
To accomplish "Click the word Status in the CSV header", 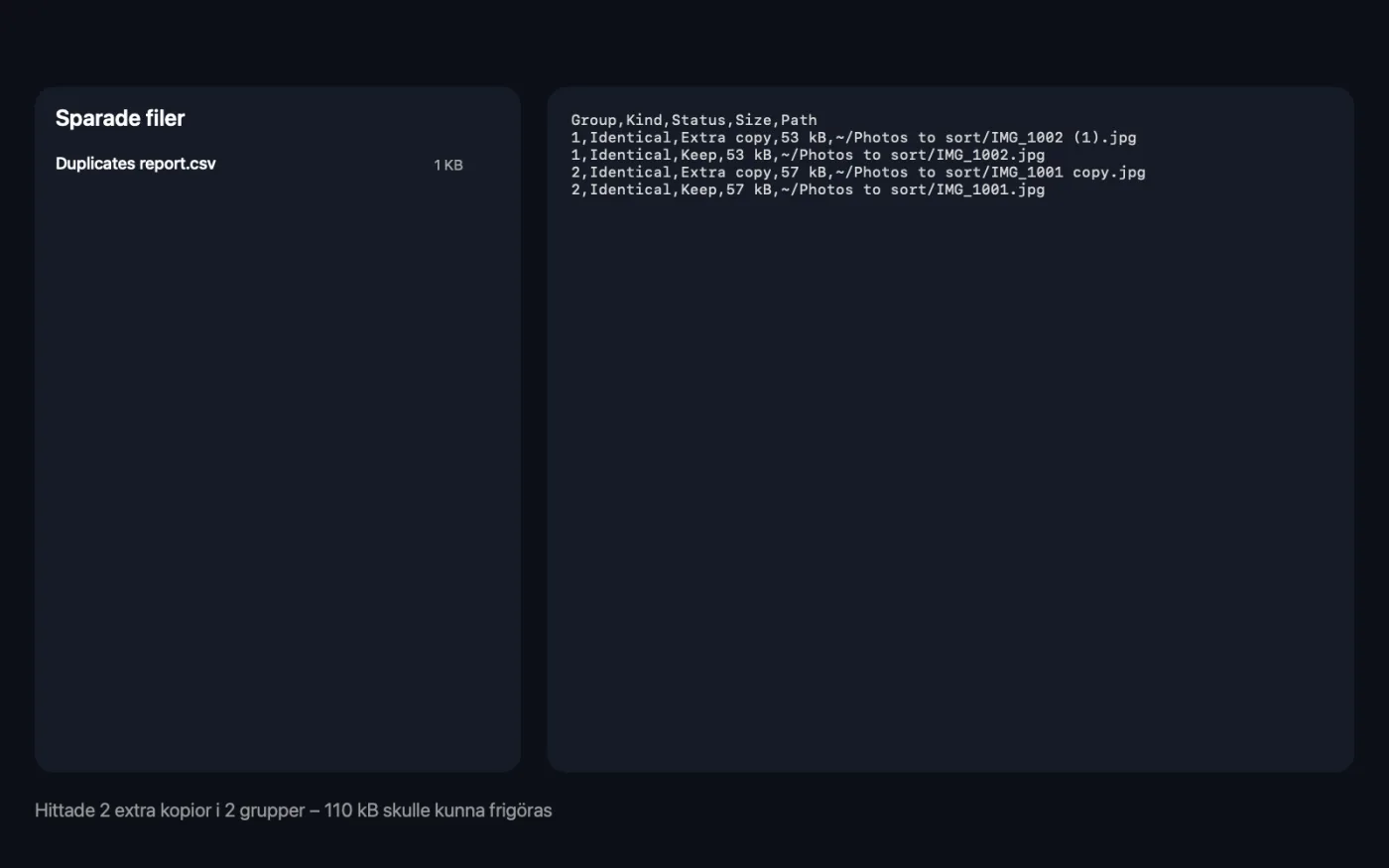I will 698,120.
